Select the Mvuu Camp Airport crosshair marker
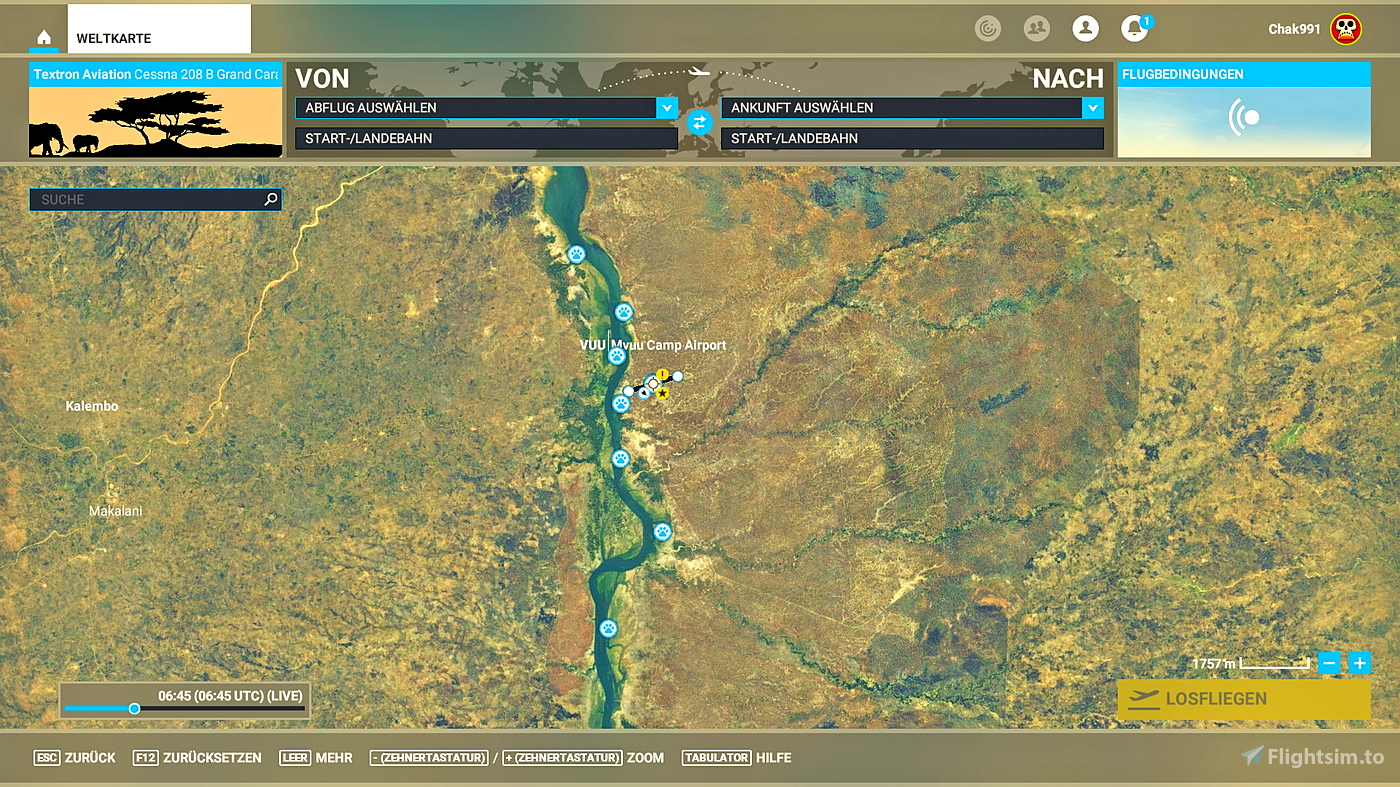The height and width of the screenshot is (787, 1400). click(x=653, y=383)
